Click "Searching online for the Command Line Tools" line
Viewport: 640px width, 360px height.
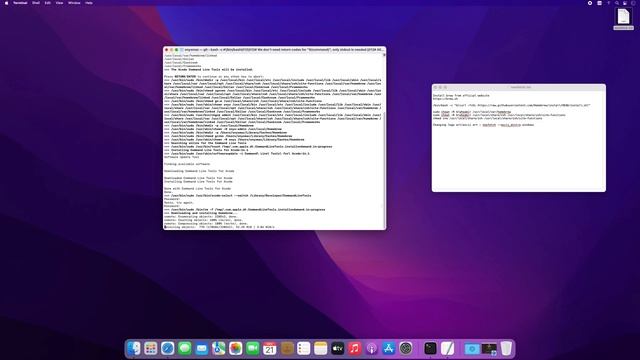[x=205, y=143]
